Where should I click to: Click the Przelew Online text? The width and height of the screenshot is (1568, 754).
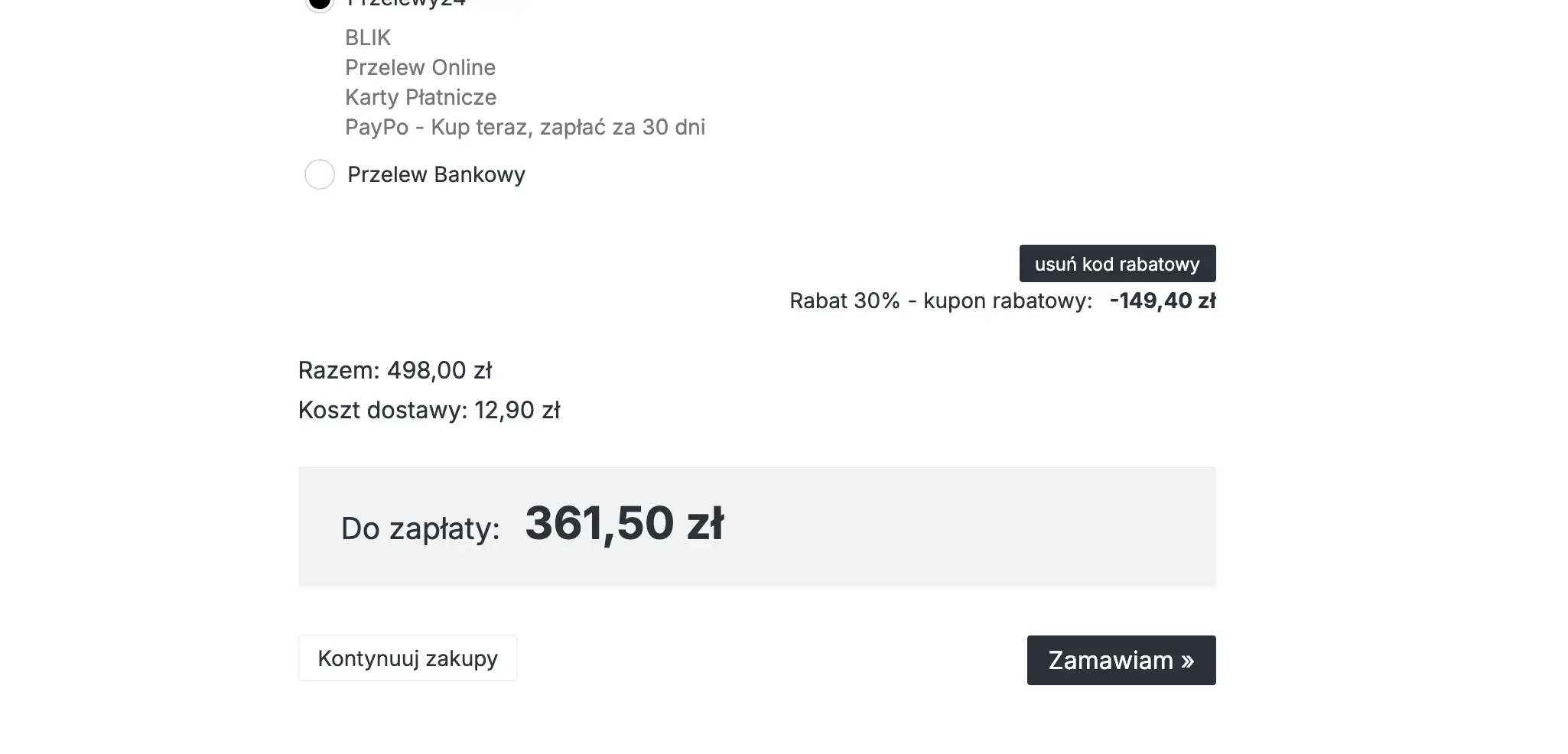click(x=420, y=67)
